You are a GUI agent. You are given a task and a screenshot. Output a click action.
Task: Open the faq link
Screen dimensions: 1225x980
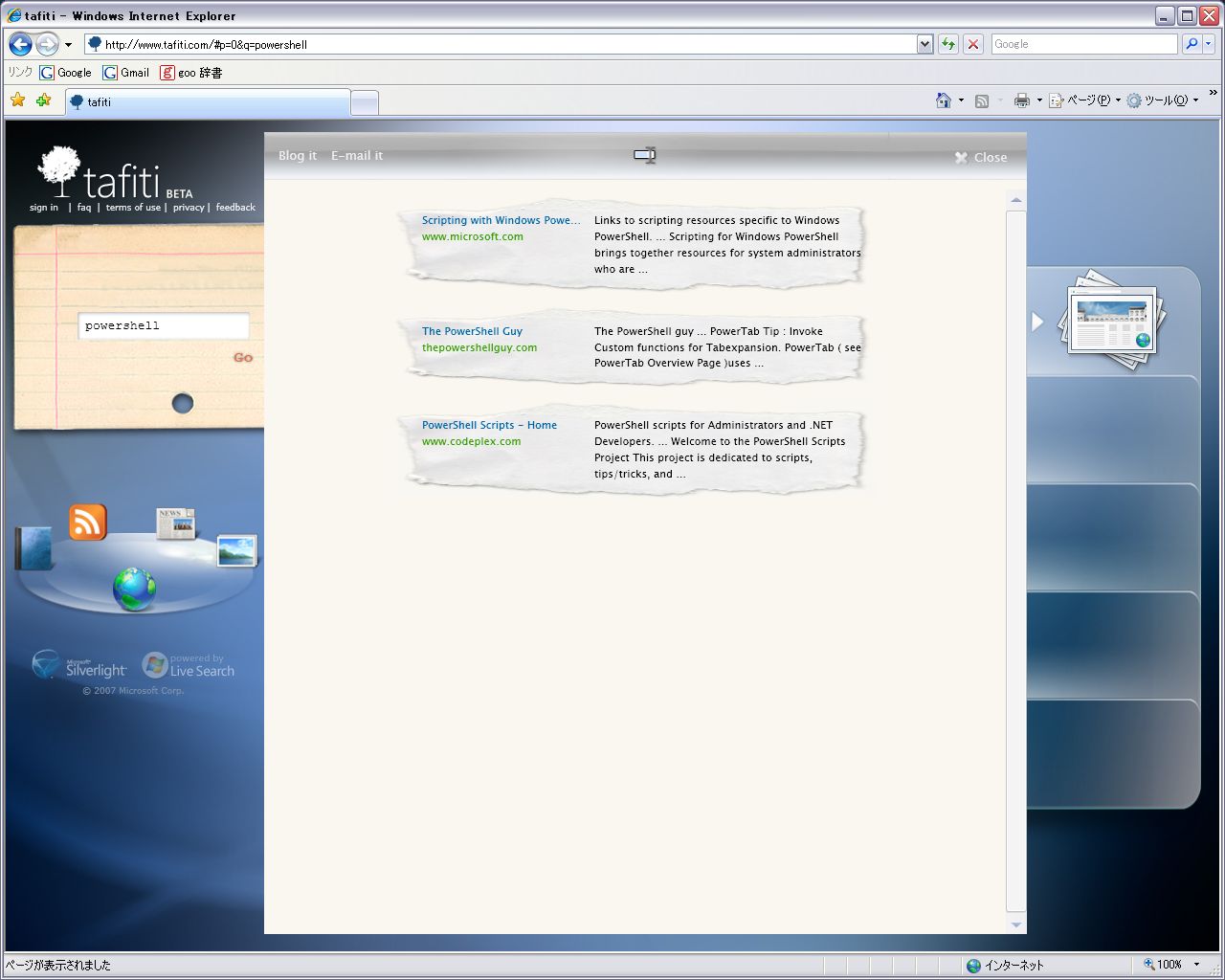point(84,208)
